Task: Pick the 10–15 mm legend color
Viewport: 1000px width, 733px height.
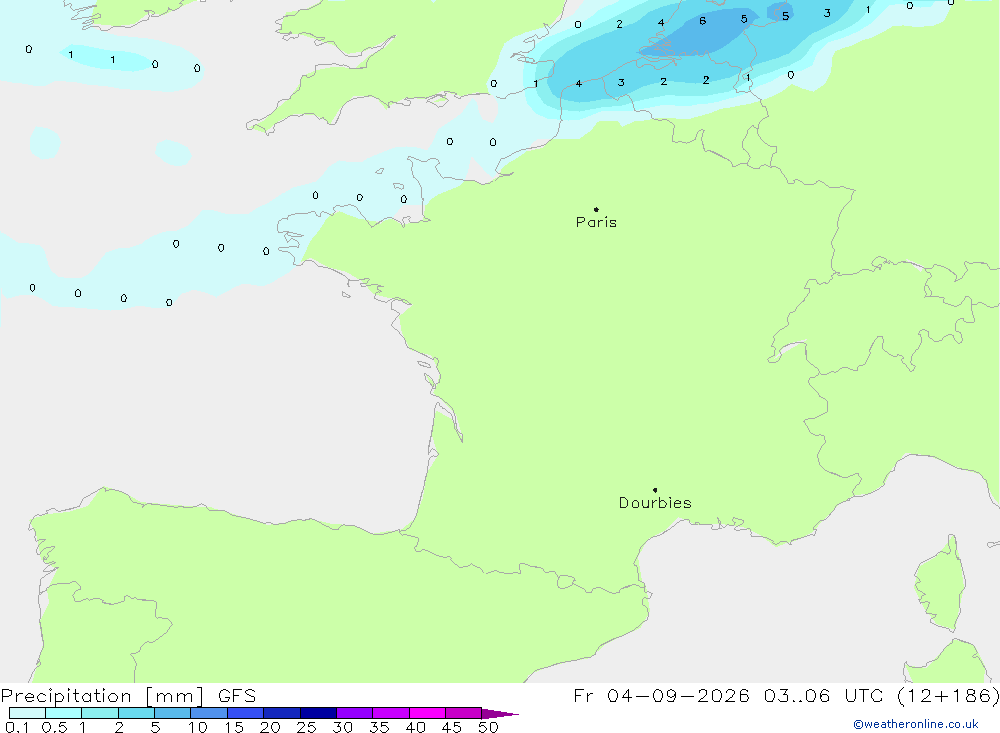Action: (209, 713)
